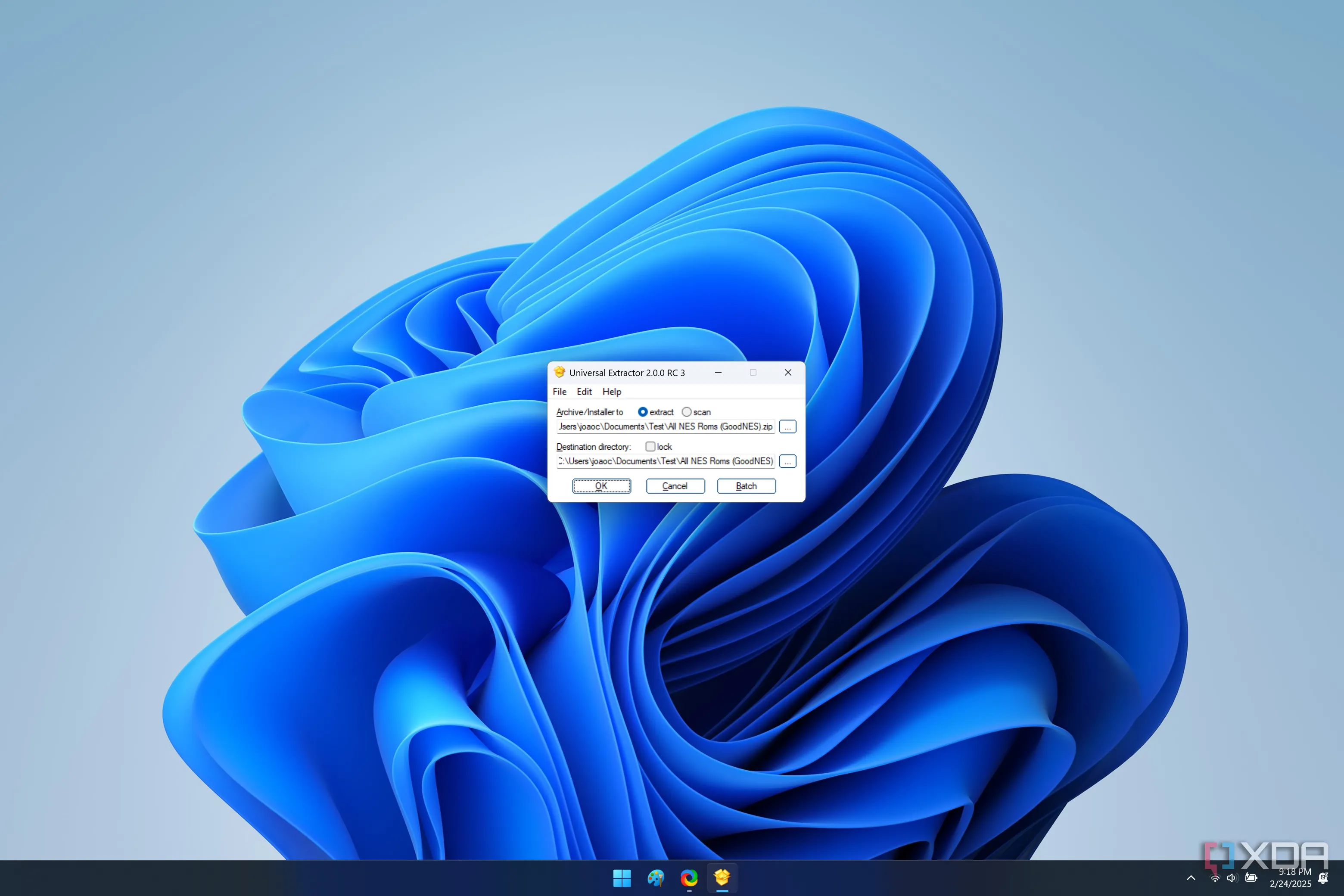Show hidden system tray icons
1344x896 pixels.
point(1191,878)
